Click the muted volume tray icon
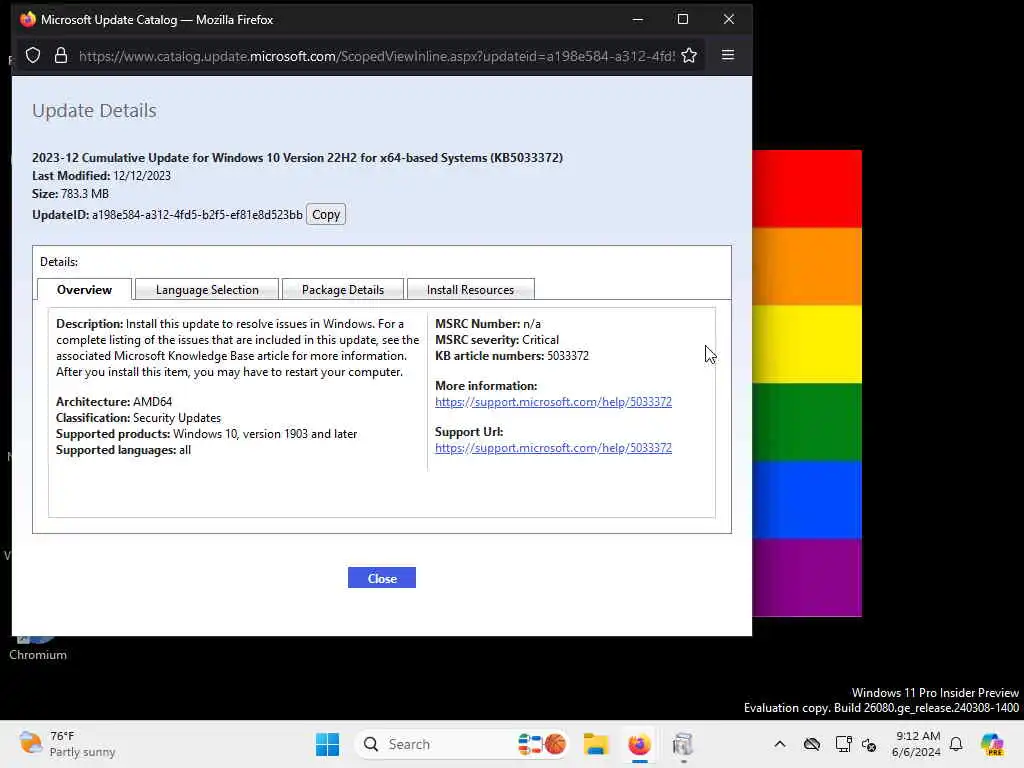Screen dimensions: 1024x768 (x=869, y=744)
